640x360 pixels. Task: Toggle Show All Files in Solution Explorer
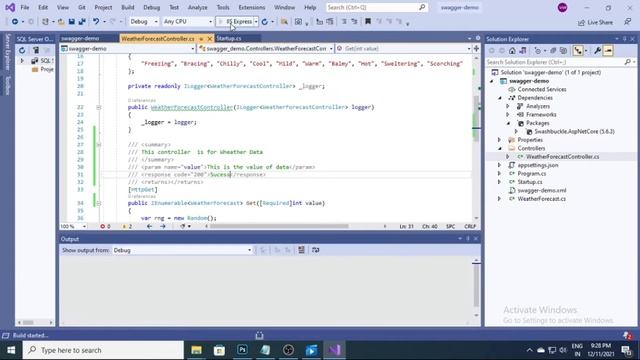pos(564,51)
